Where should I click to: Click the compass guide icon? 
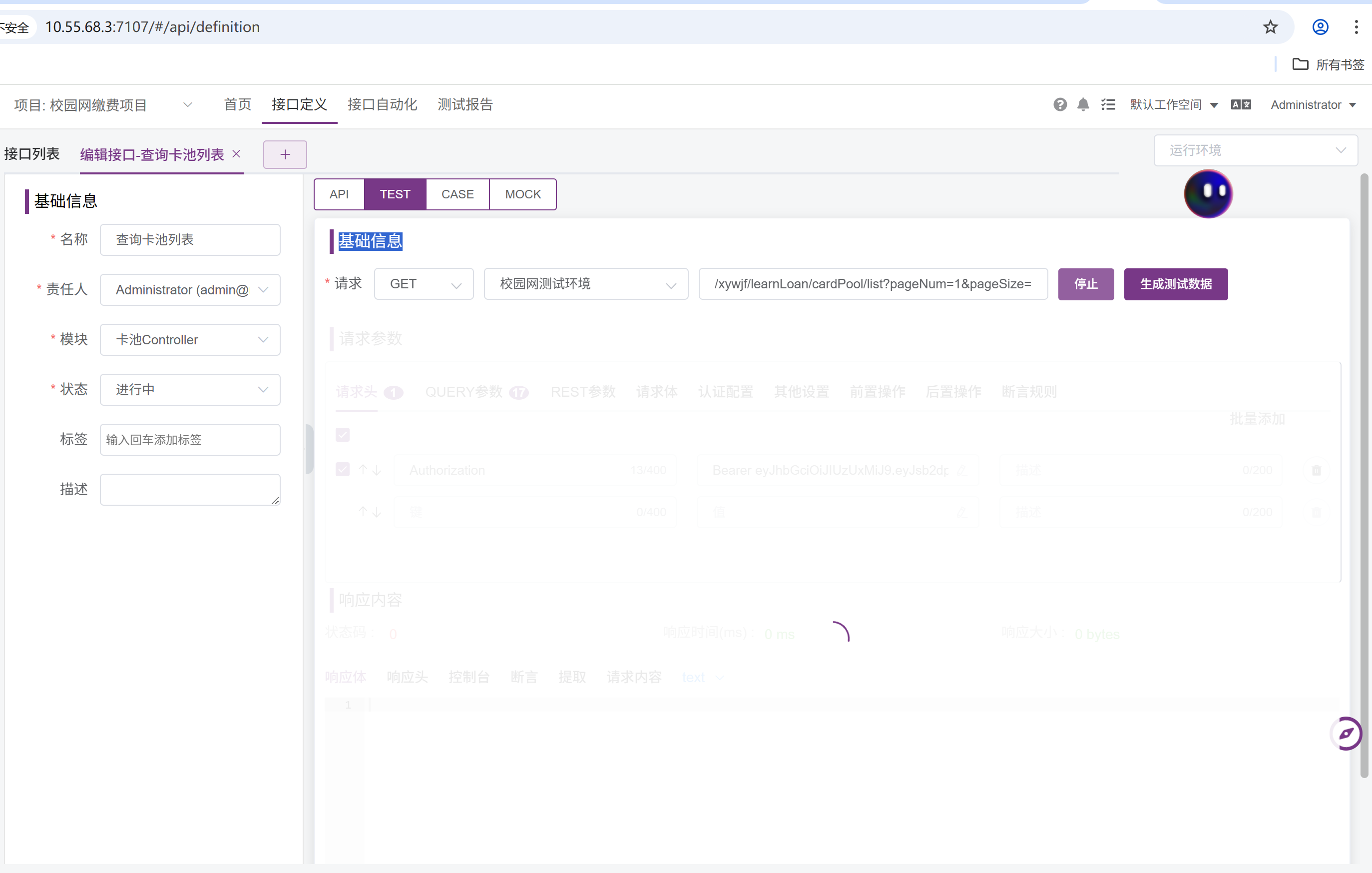1346,733
